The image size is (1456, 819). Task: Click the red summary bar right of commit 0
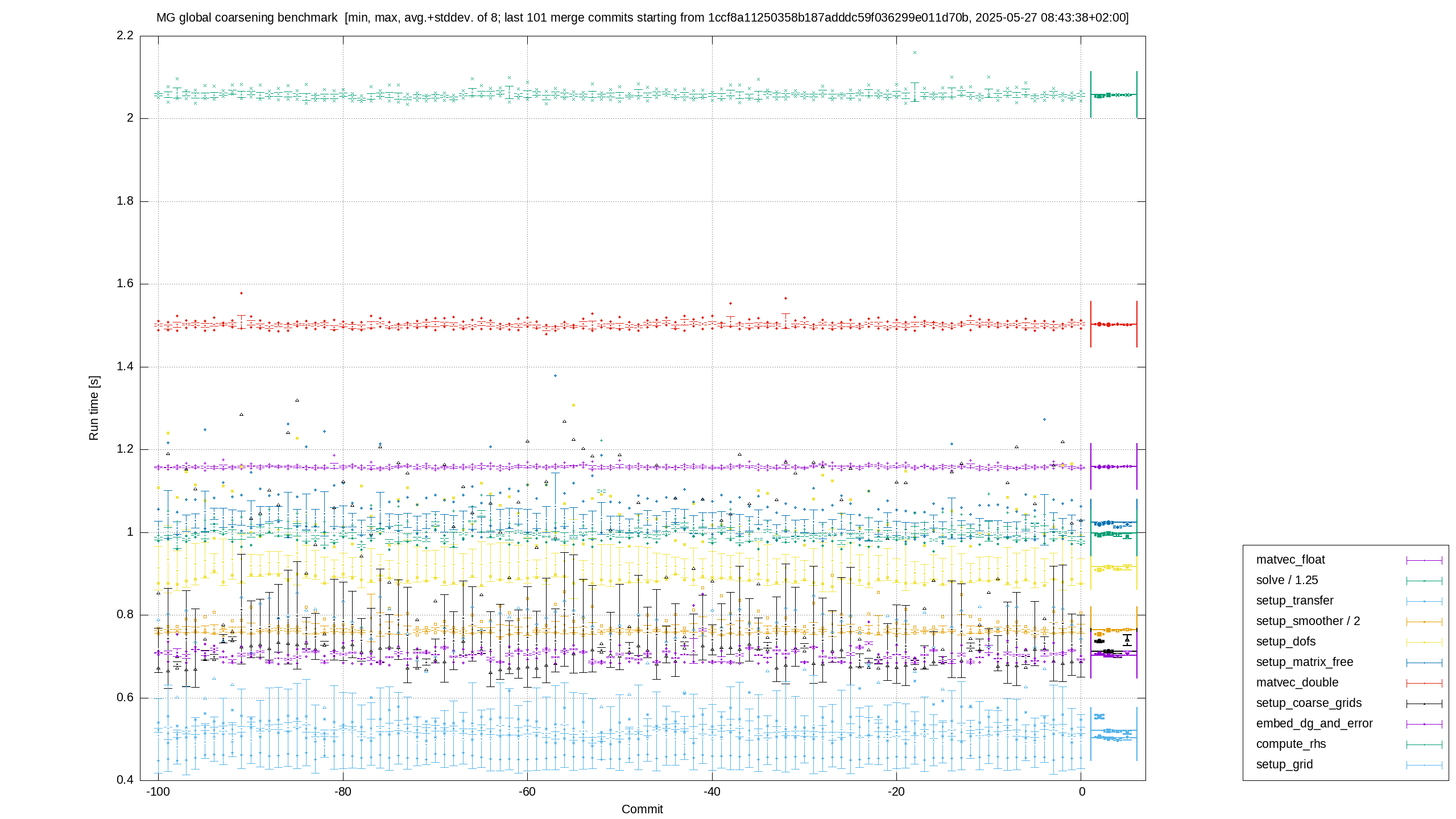(1114, 324)
